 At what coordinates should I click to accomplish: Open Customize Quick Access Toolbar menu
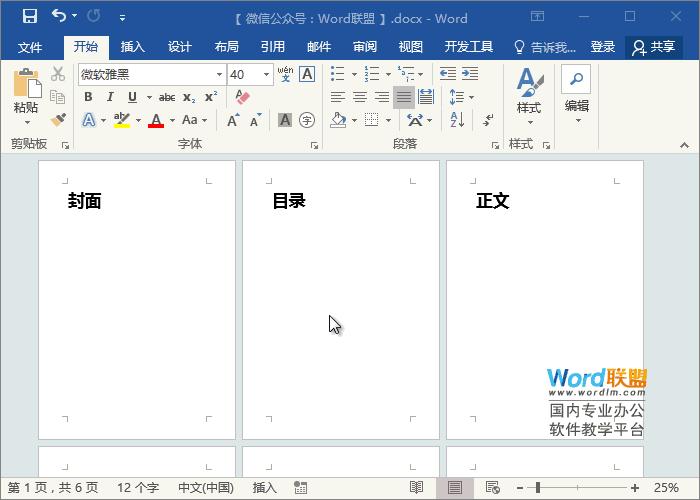coord(122,18)
